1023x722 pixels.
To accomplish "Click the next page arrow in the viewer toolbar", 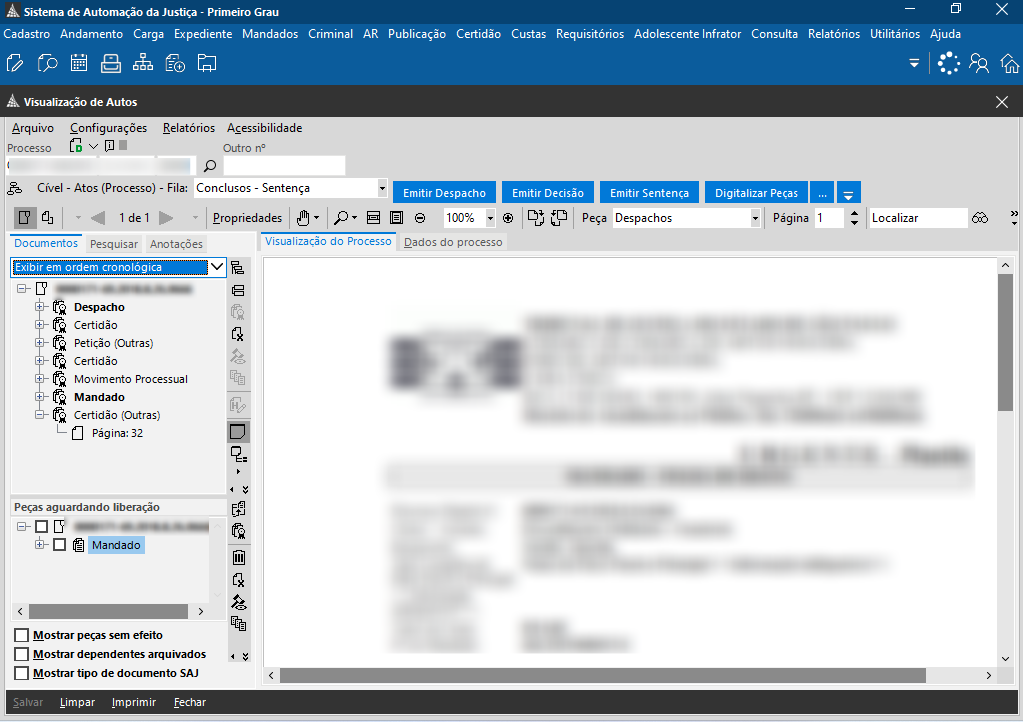I will click(166, 218).
